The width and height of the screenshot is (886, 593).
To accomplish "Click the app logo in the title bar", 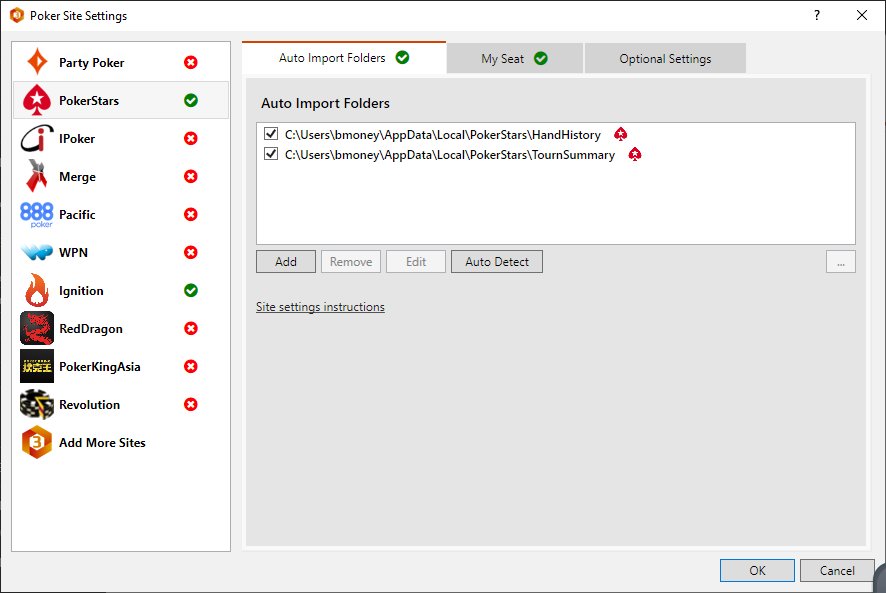I will click(17, 15).
